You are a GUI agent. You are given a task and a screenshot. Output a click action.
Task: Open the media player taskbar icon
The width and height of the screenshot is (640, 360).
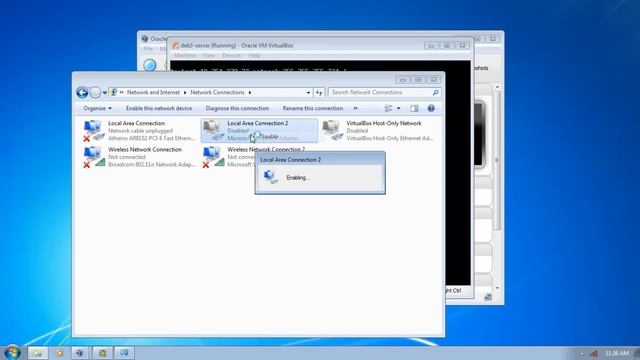tap(59, 353)
